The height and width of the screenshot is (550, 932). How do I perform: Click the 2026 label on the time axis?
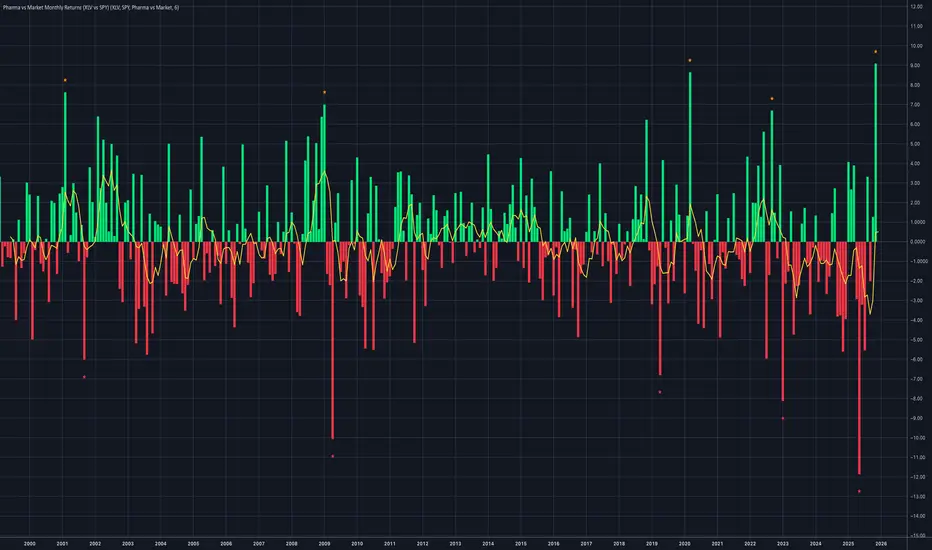coord(881,543)
